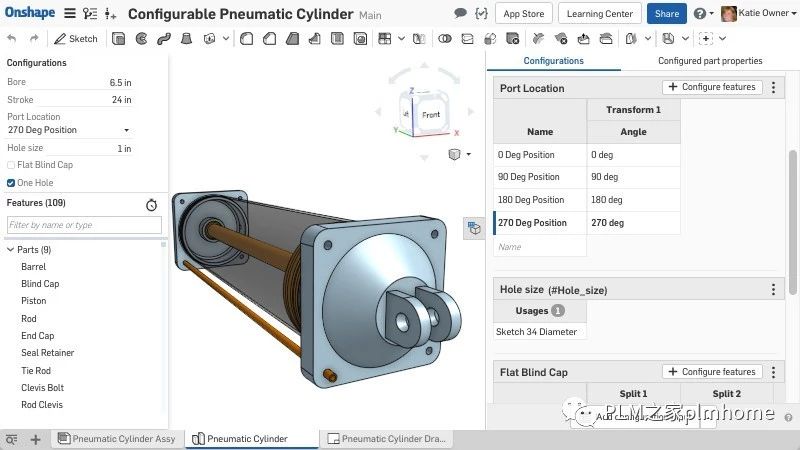Select the Fillet tool
Screen dimensions: 800x450
point(246,39)
